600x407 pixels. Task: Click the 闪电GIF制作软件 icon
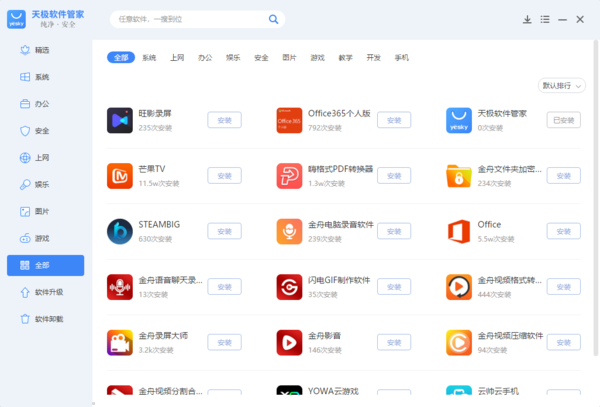coord(289,287)
